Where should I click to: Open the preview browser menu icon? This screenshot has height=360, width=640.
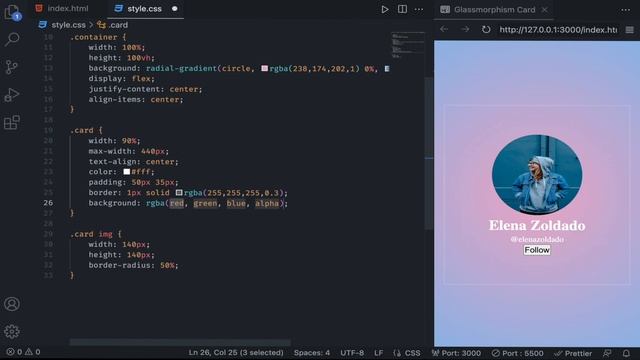click(x=630, y=30)
